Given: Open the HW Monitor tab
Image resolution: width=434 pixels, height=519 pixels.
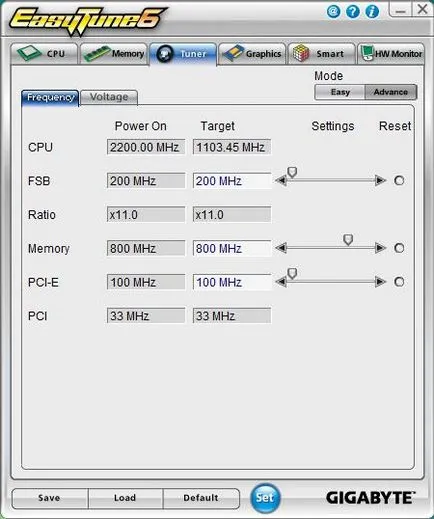Looking at the screenshot, I should click(x=391, y=53).
